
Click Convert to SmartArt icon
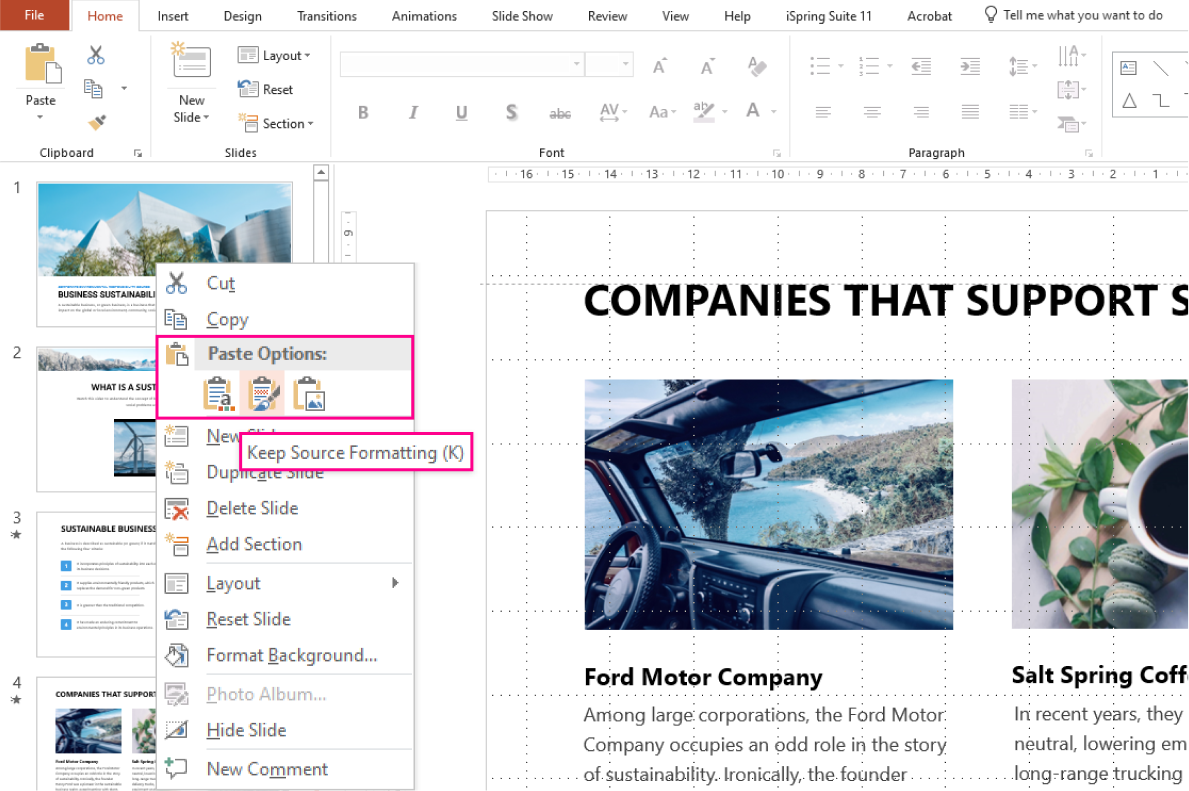tap(1071, 124)
